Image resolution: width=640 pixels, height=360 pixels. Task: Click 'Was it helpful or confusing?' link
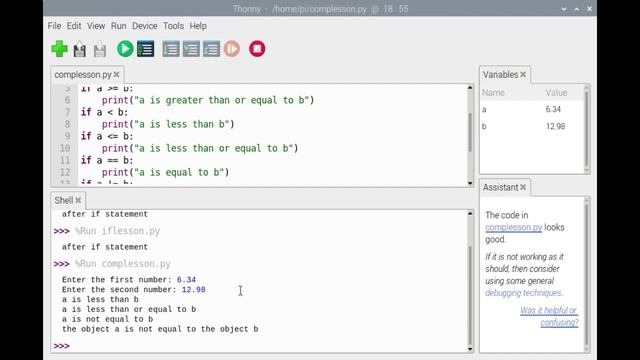tap(549, 316)
